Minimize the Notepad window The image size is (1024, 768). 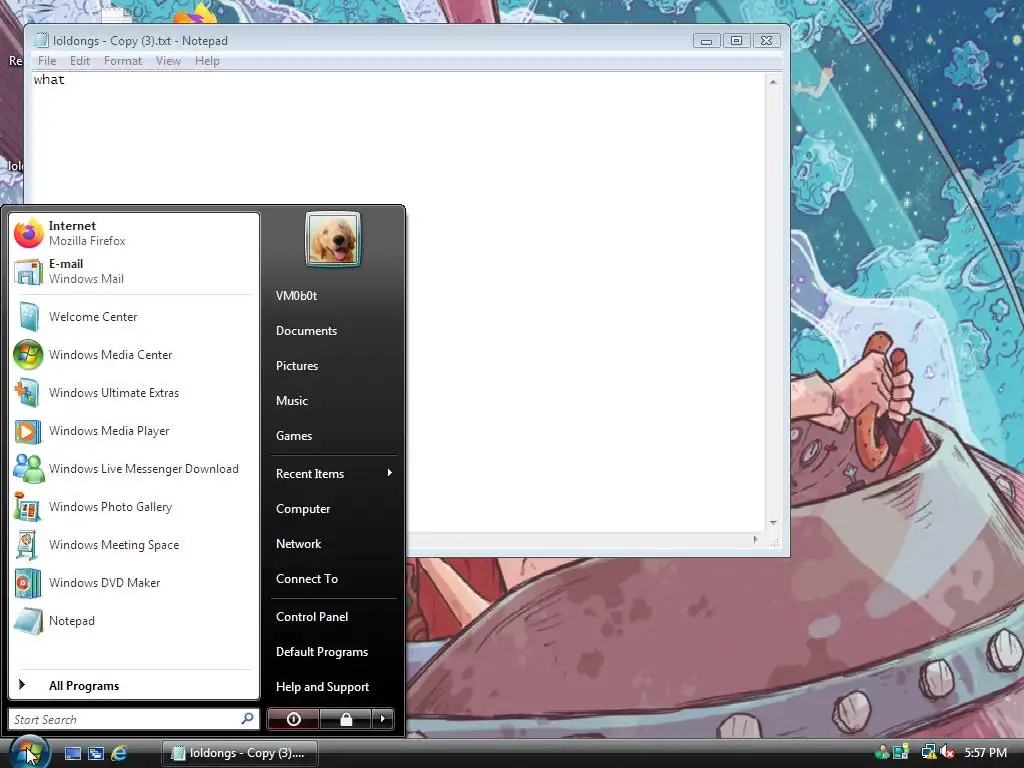pos(707,40)
